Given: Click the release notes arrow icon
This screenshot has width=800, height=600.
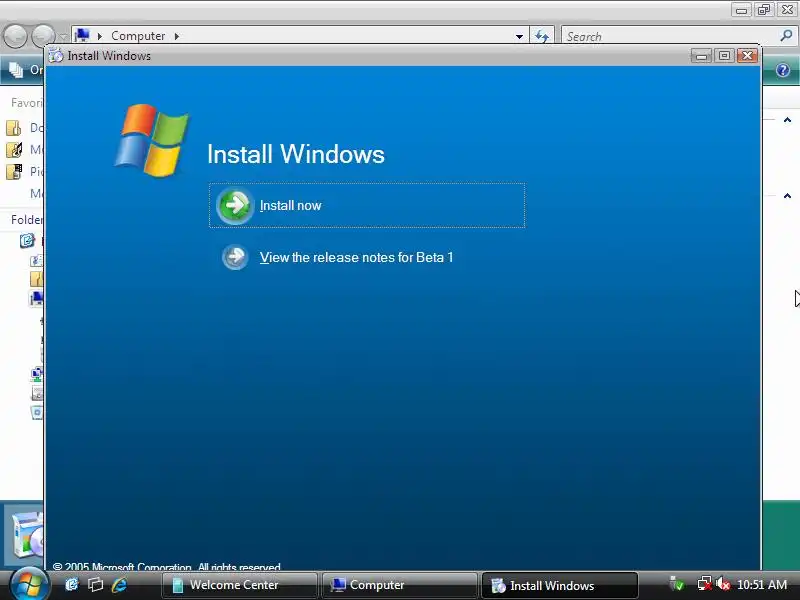Looking at the screenshot, I should pos(235,257).
